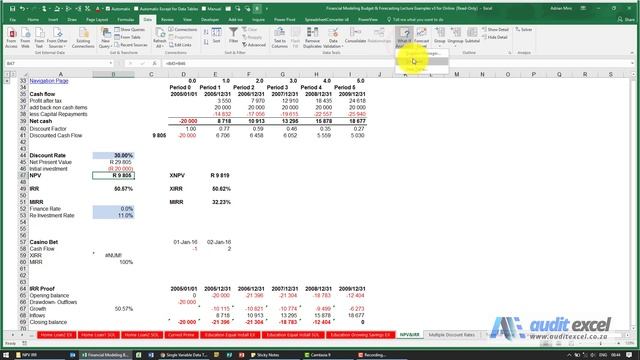Open the Data Validation dropdown
Image resolution: width=640 pixels, height=360 pixels.
(333, 38)
